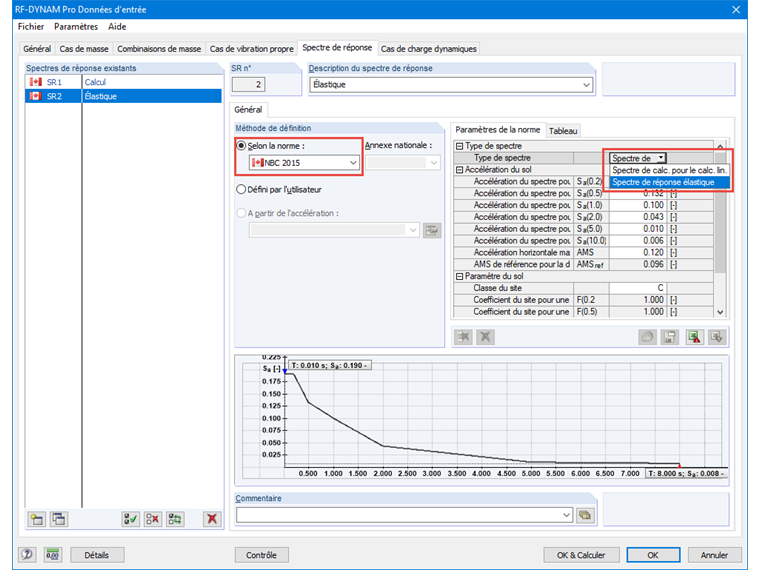Select all spectra with green check icon

click(130, 519)
